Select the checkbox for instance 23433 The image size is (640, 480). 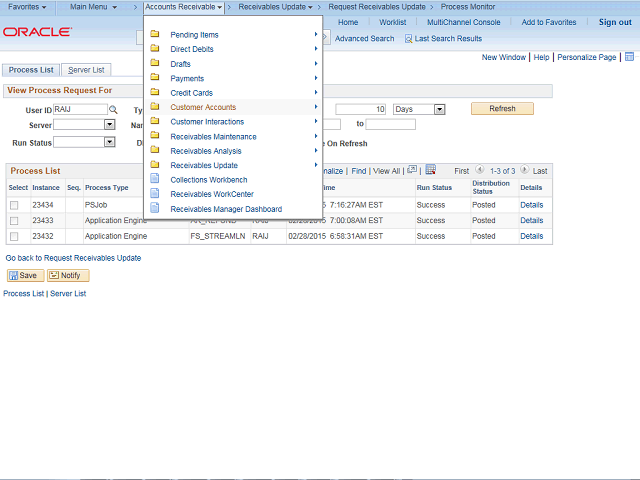pos(14,221)
